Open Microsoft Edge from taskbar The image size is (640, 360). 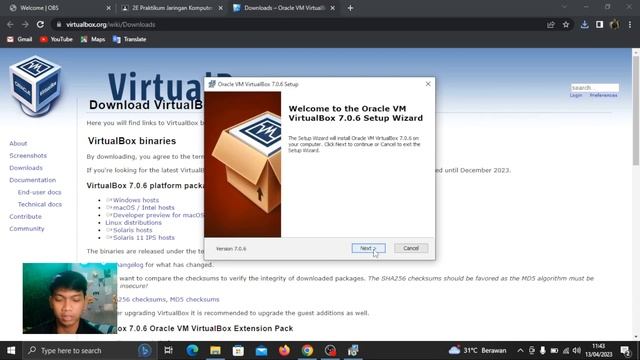pos(192,350)
